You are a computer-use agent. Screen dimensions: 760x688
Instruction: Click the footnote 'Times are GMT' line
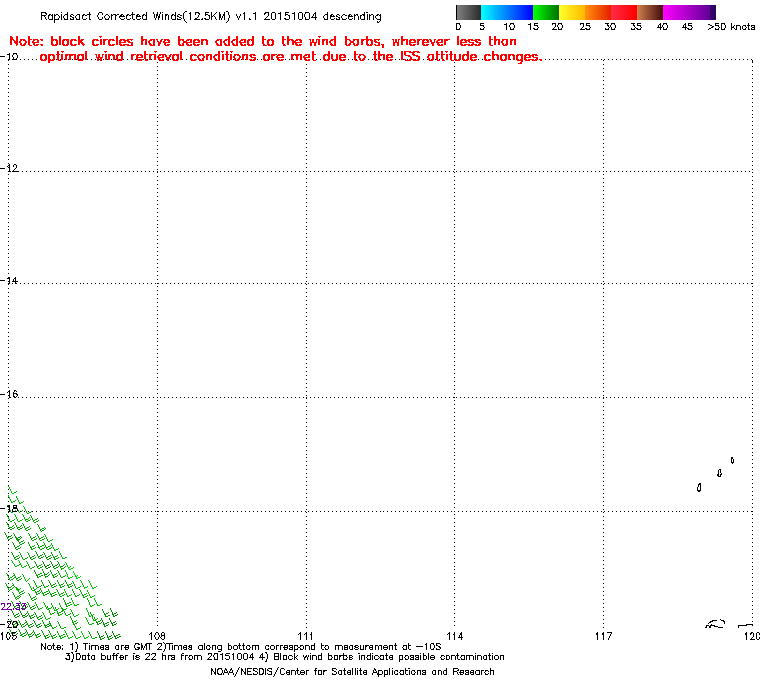[x=241, y=647]
